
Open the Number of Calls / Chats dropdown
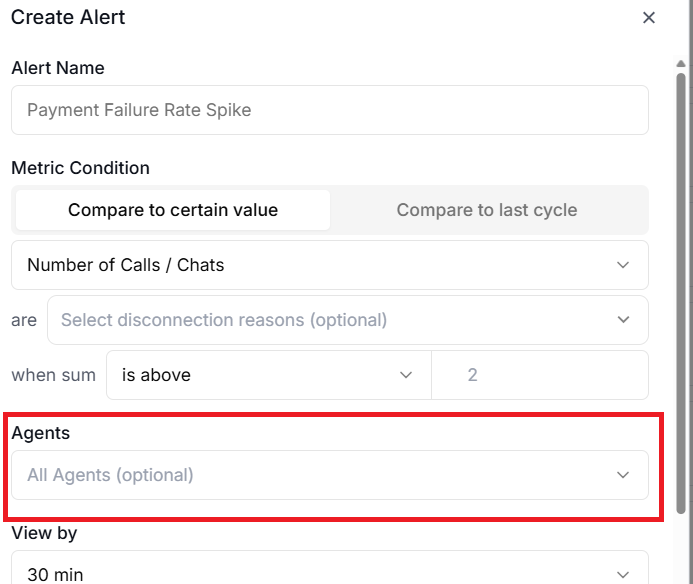300,265
